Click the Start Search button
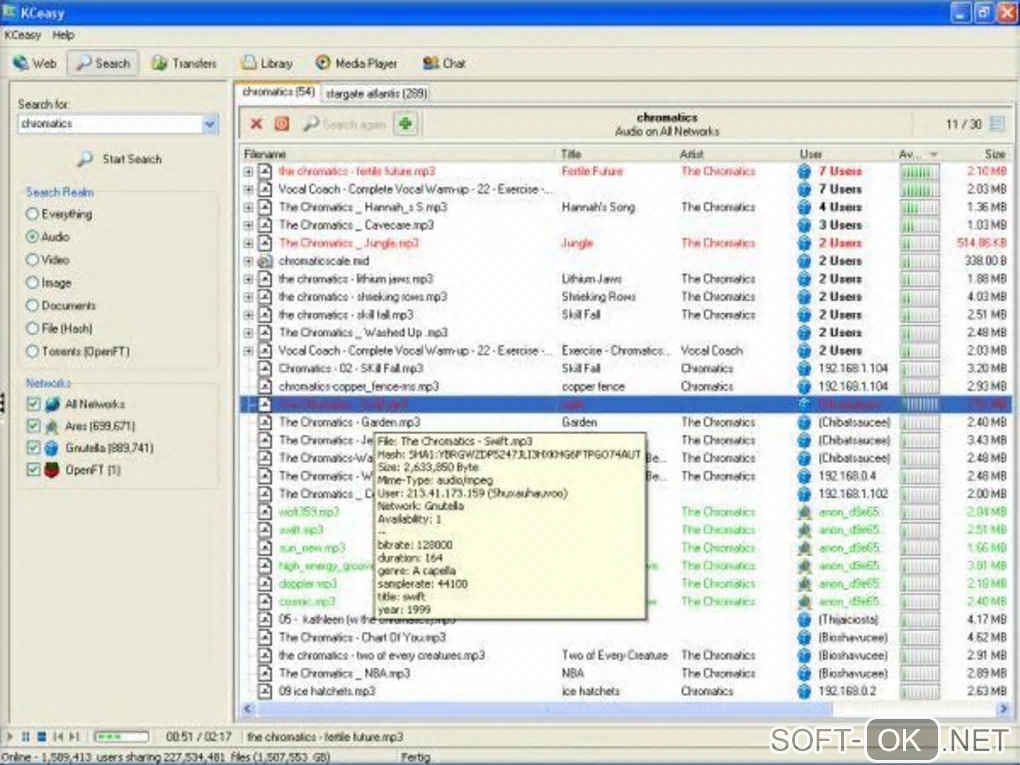 [120, 159]
